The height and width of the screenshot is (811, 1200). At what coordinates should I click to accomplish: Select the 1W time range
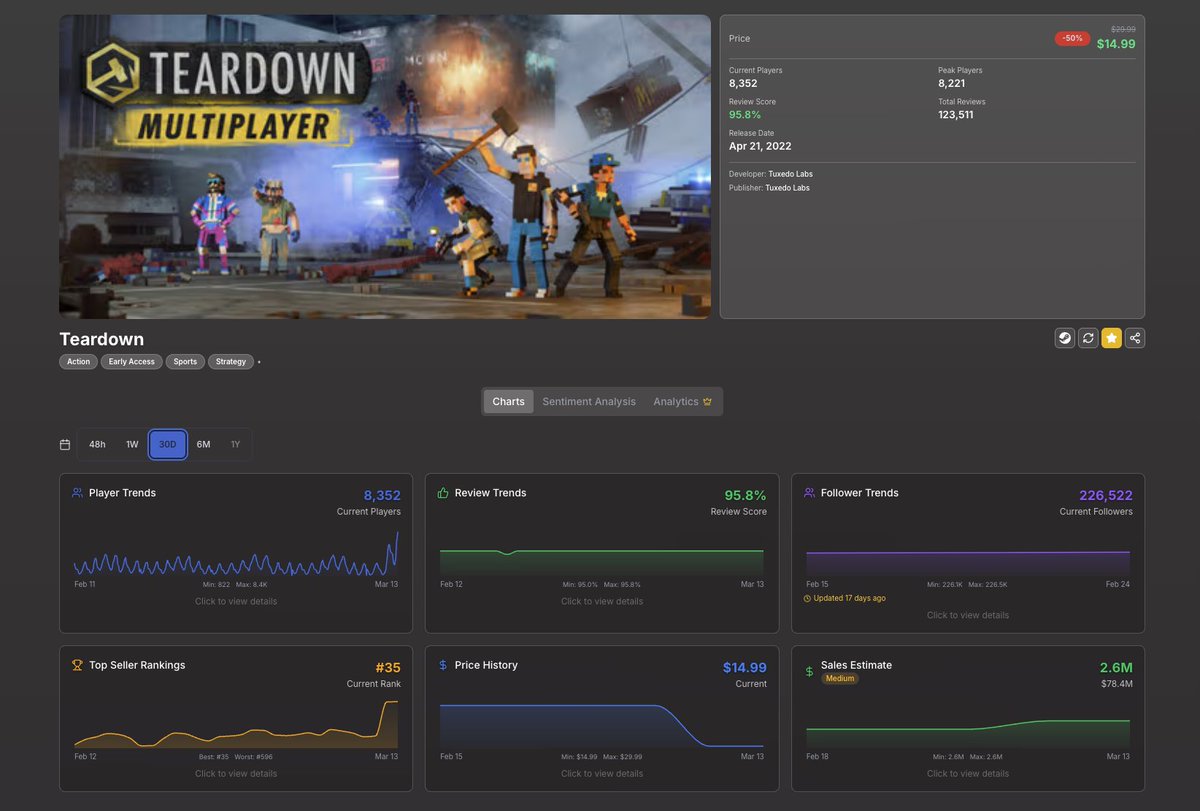[x=132, y=445]
